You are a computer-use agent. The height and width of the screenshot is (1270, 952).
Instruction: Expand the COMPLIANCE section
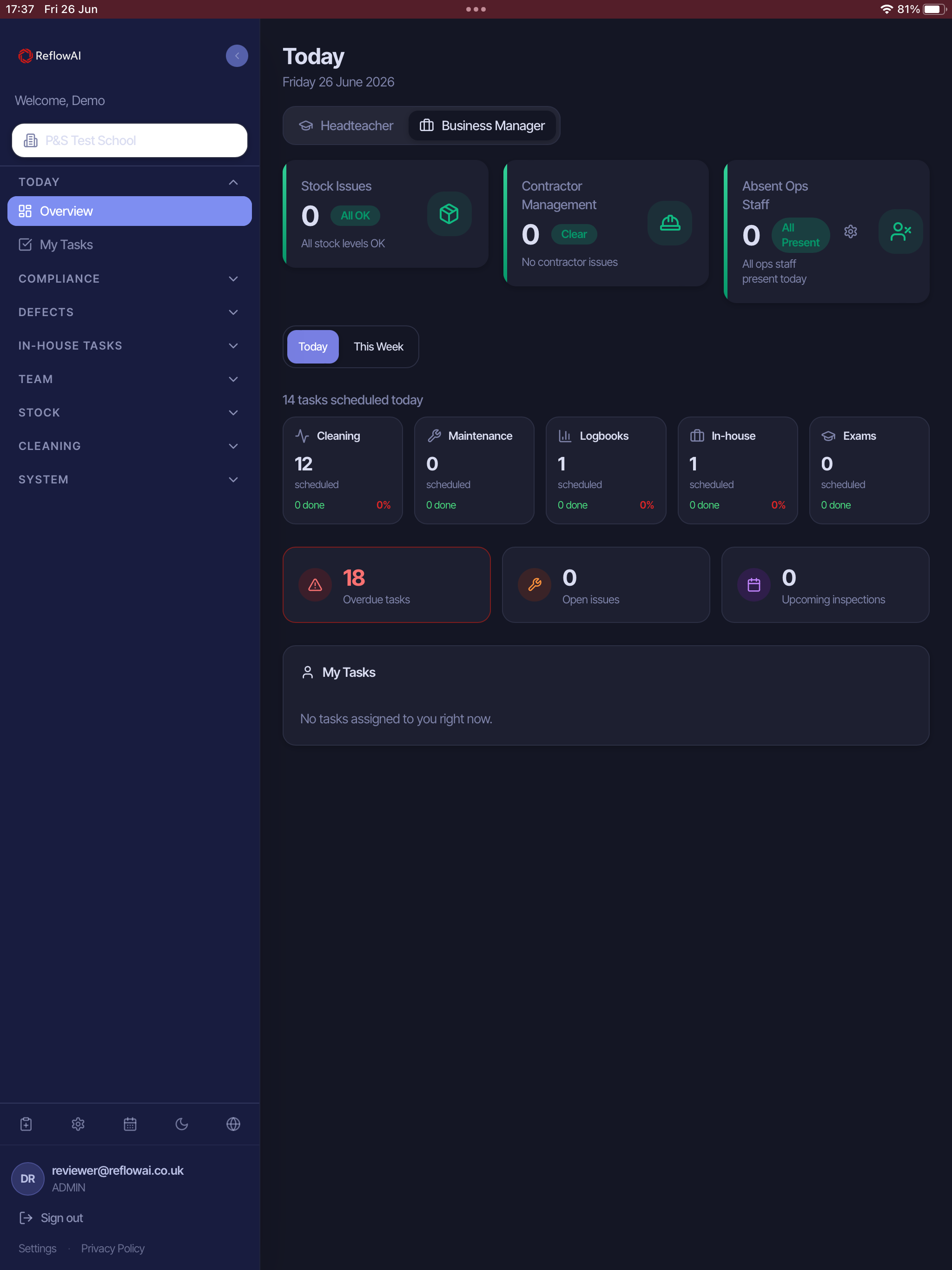[130, 278]
